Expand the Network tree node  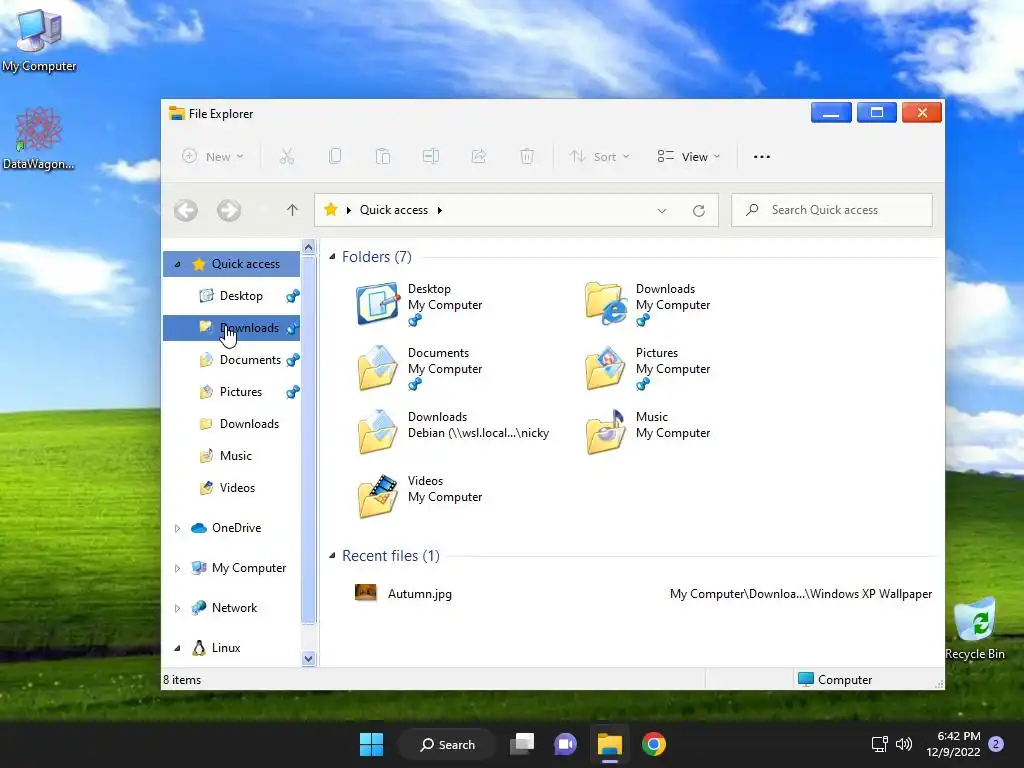pyautogui.click(x=177, y=608)
